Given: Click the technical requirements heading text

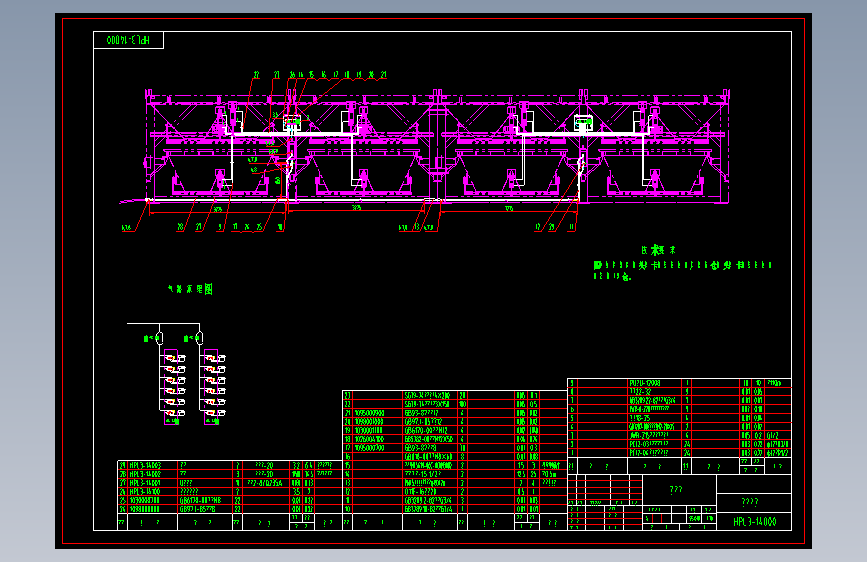Looking at the screenshot, I should 658,250.
